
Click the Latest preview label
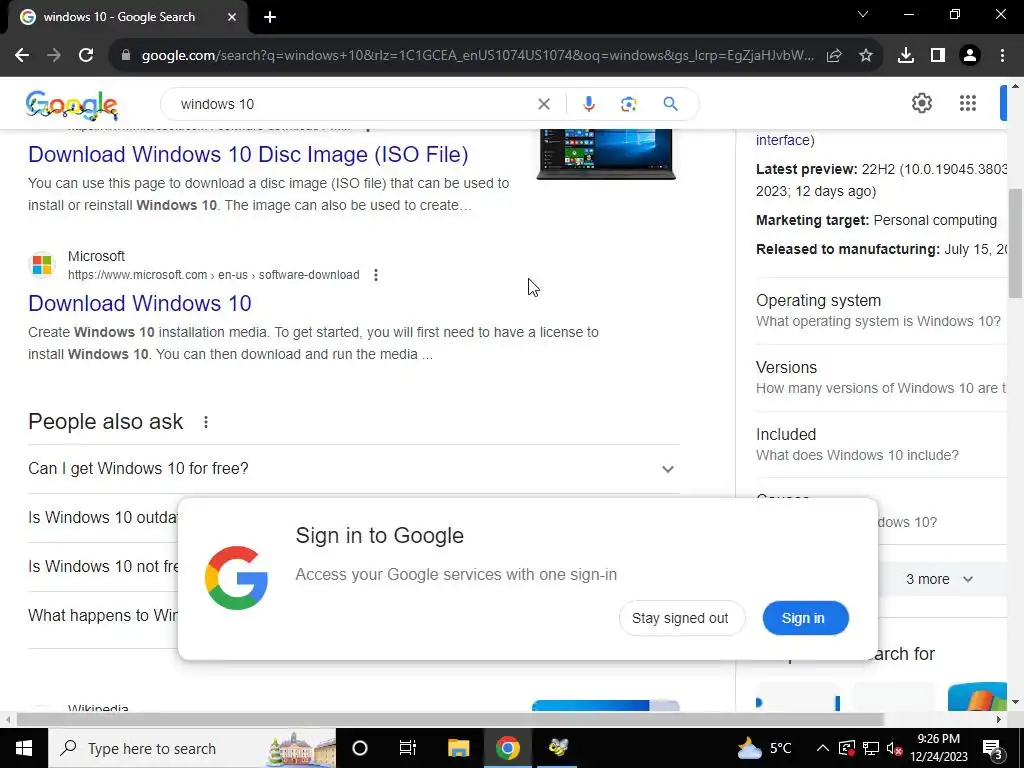pos(807,169)
